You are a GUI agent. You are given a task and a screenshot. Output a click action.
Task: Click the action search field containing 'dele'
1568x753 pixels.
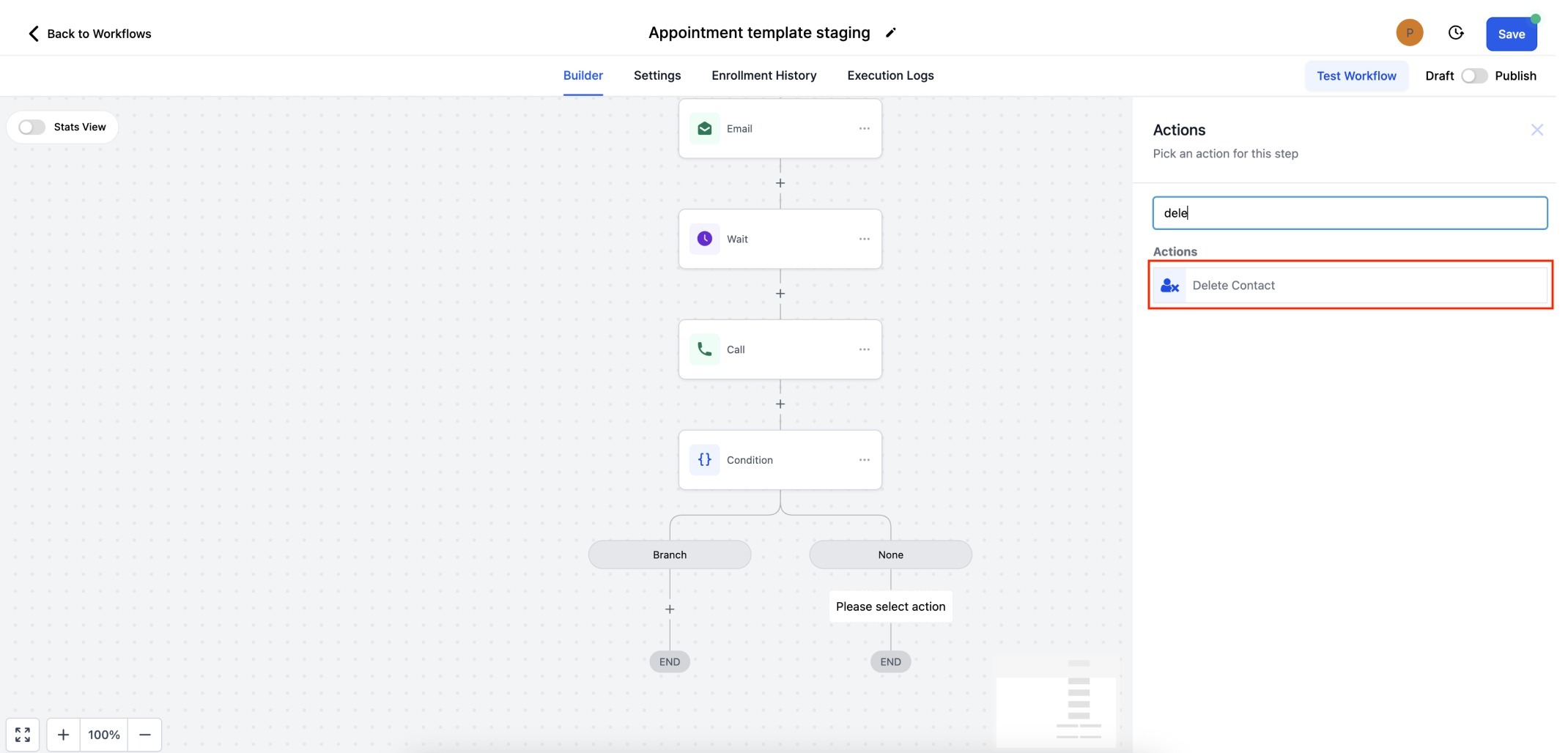[1350, 213]
